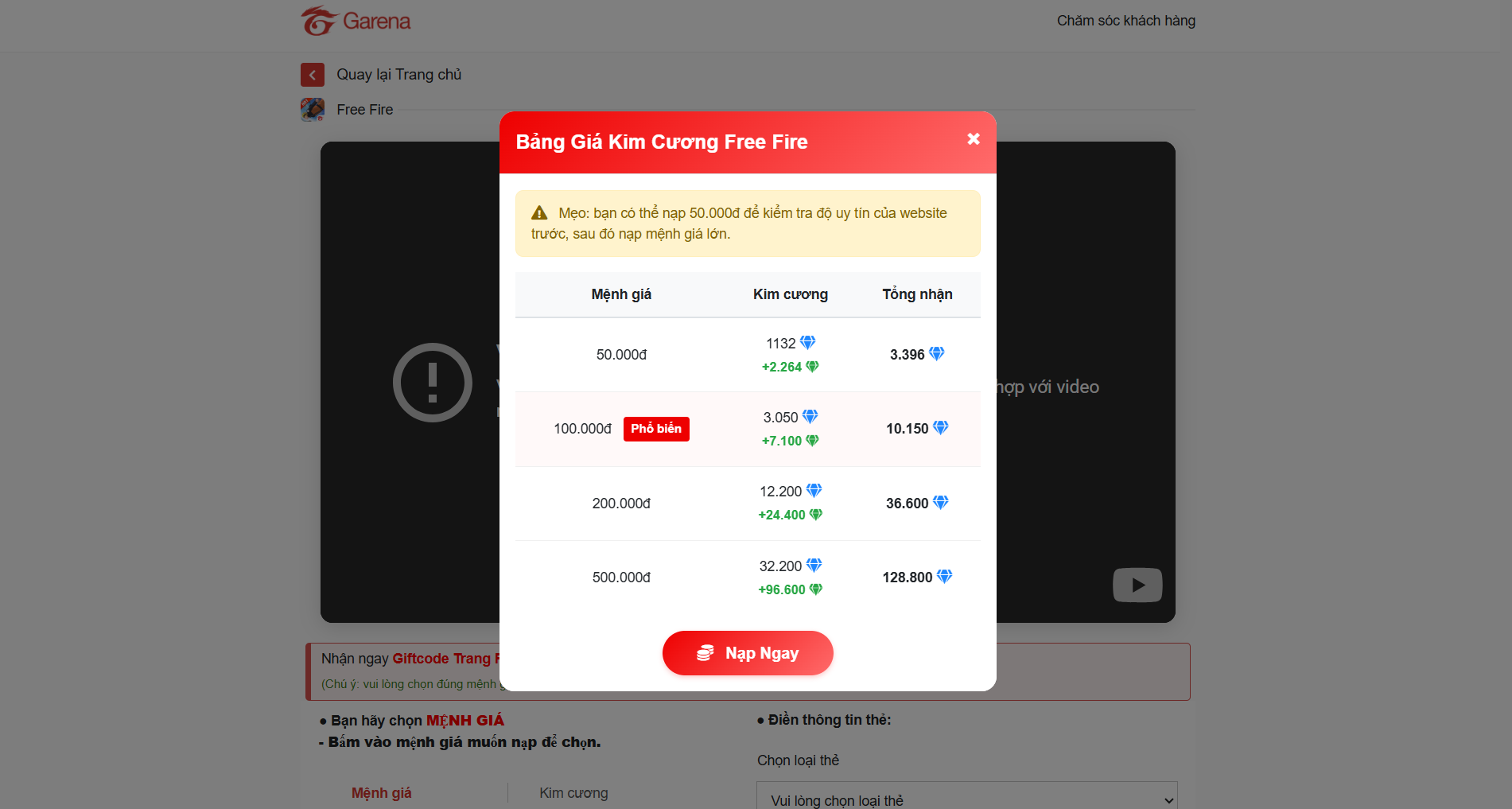Click the Free Fire label text
The width and height of the screenshot is (1512, 809).
(365, 110)
